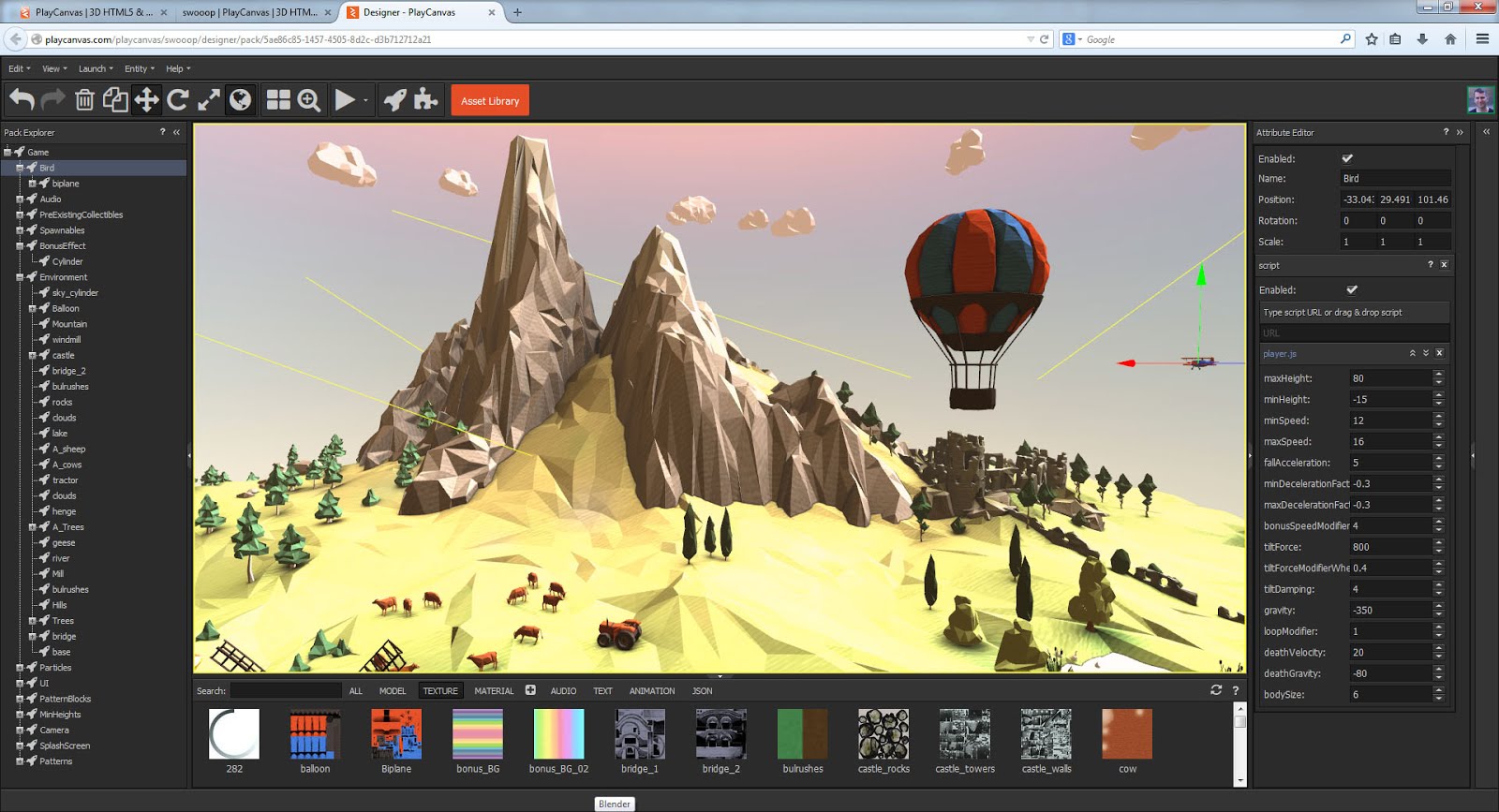Add new material plus icon
The height and width of the screenshot is (812, 1499).
pos(530,690)
